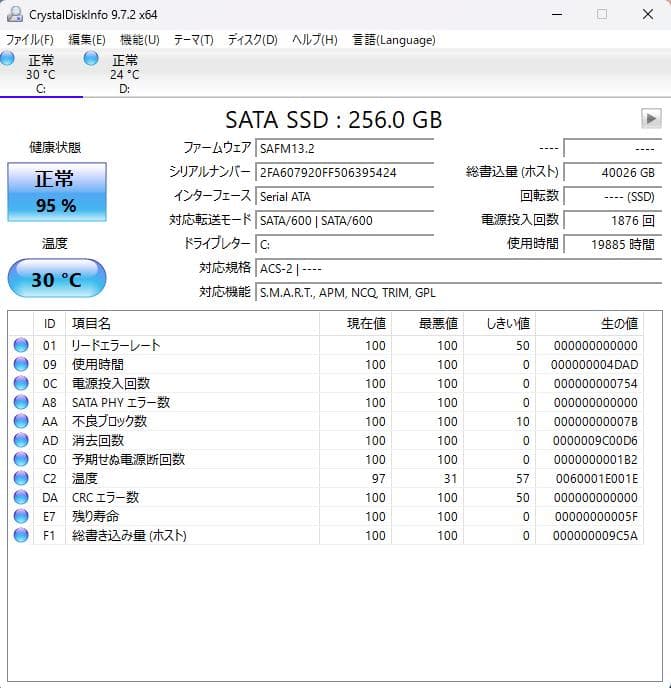671x688 pixels.
Task: Select the リードエラーレート attribute name
Action: tap(116, 345)
